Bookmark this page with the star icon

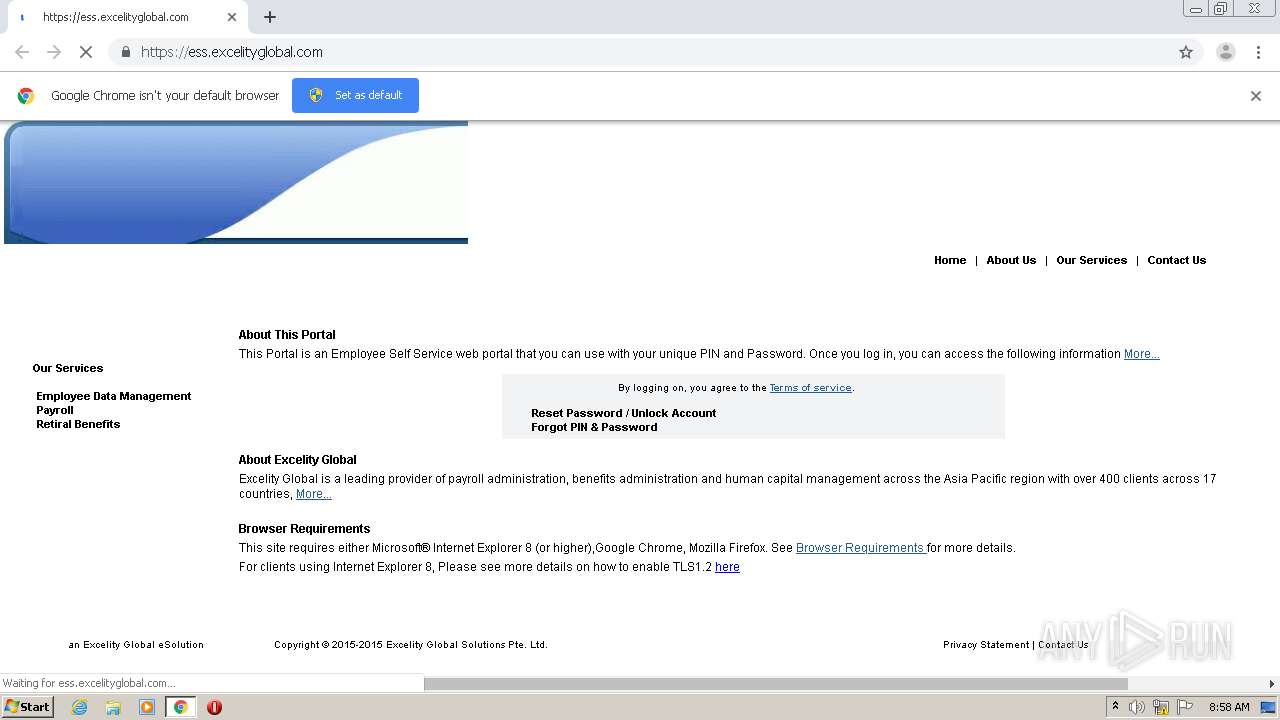[x=1186, y=52]
